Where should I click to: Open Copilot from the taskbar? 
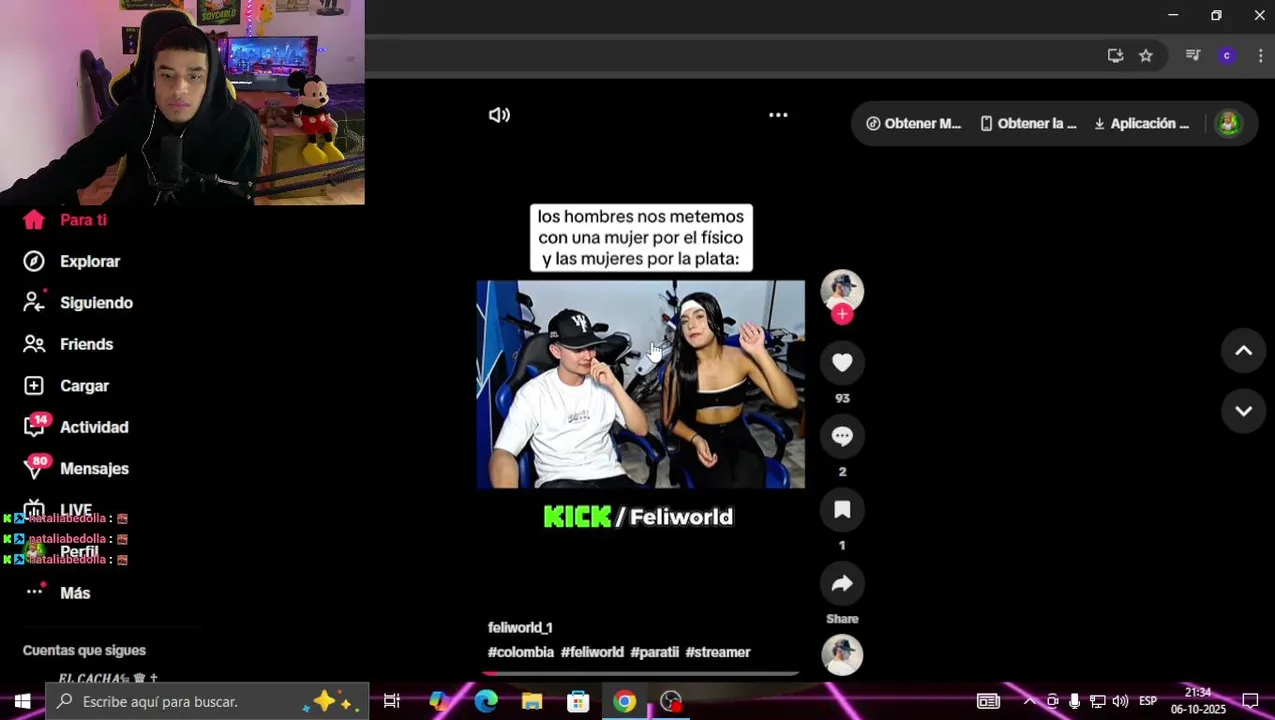pos(439,701)
